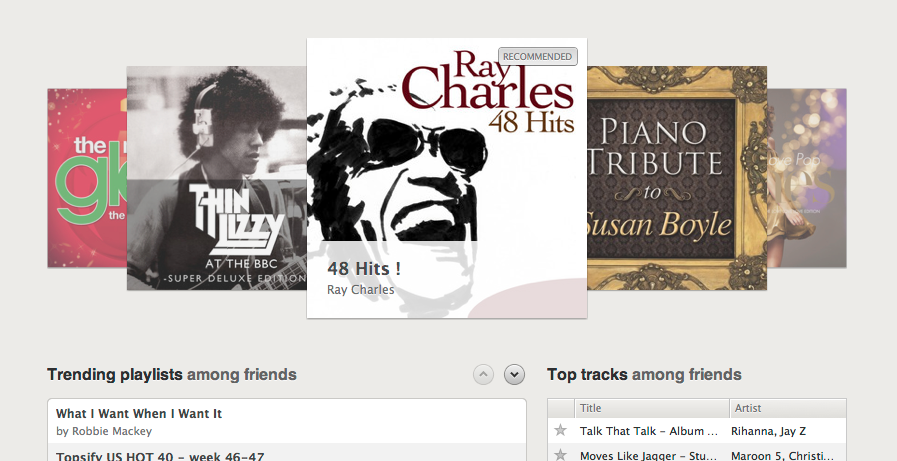Screen dimensions: 897x461
Task: Select the Love Pop album cover
Action: [x=807, y=178]
